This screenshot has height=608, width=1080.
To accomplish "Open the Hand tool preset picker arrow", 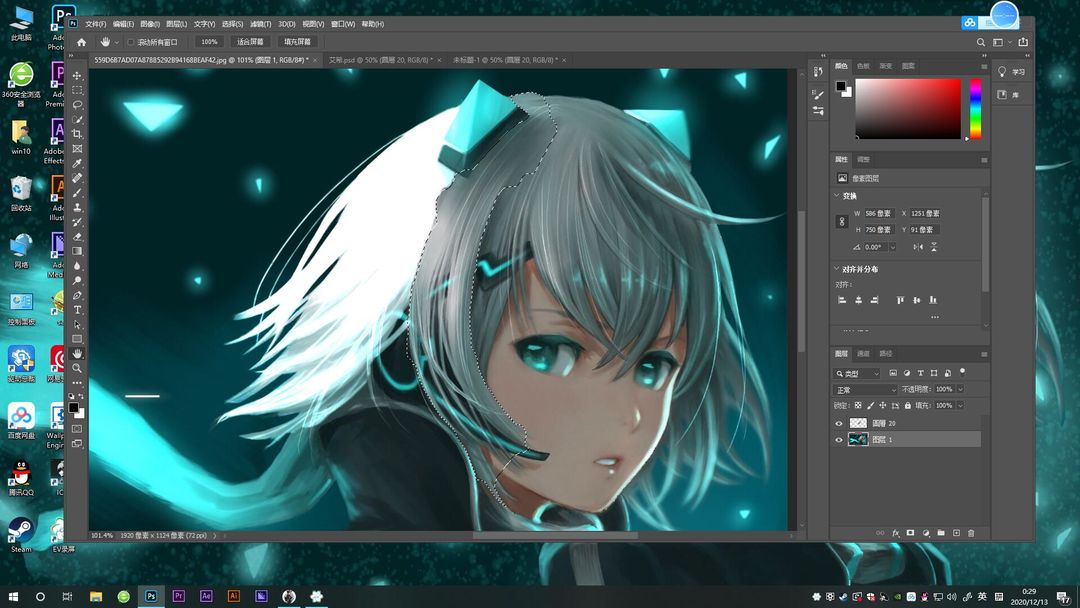I will 116,42.
